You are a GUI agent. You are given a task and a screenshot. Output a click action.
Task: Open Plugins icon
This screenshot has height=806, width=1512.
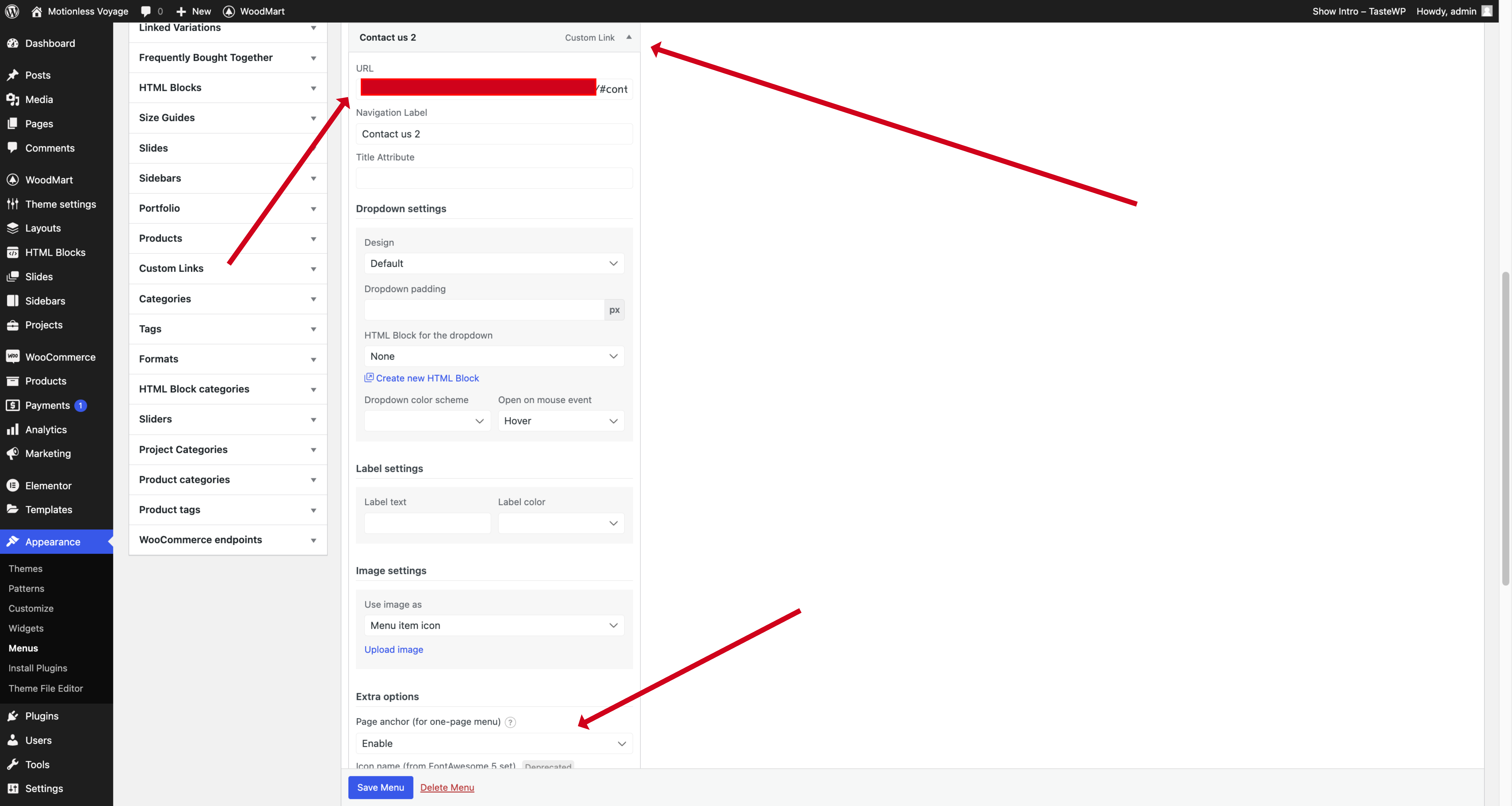13,716
